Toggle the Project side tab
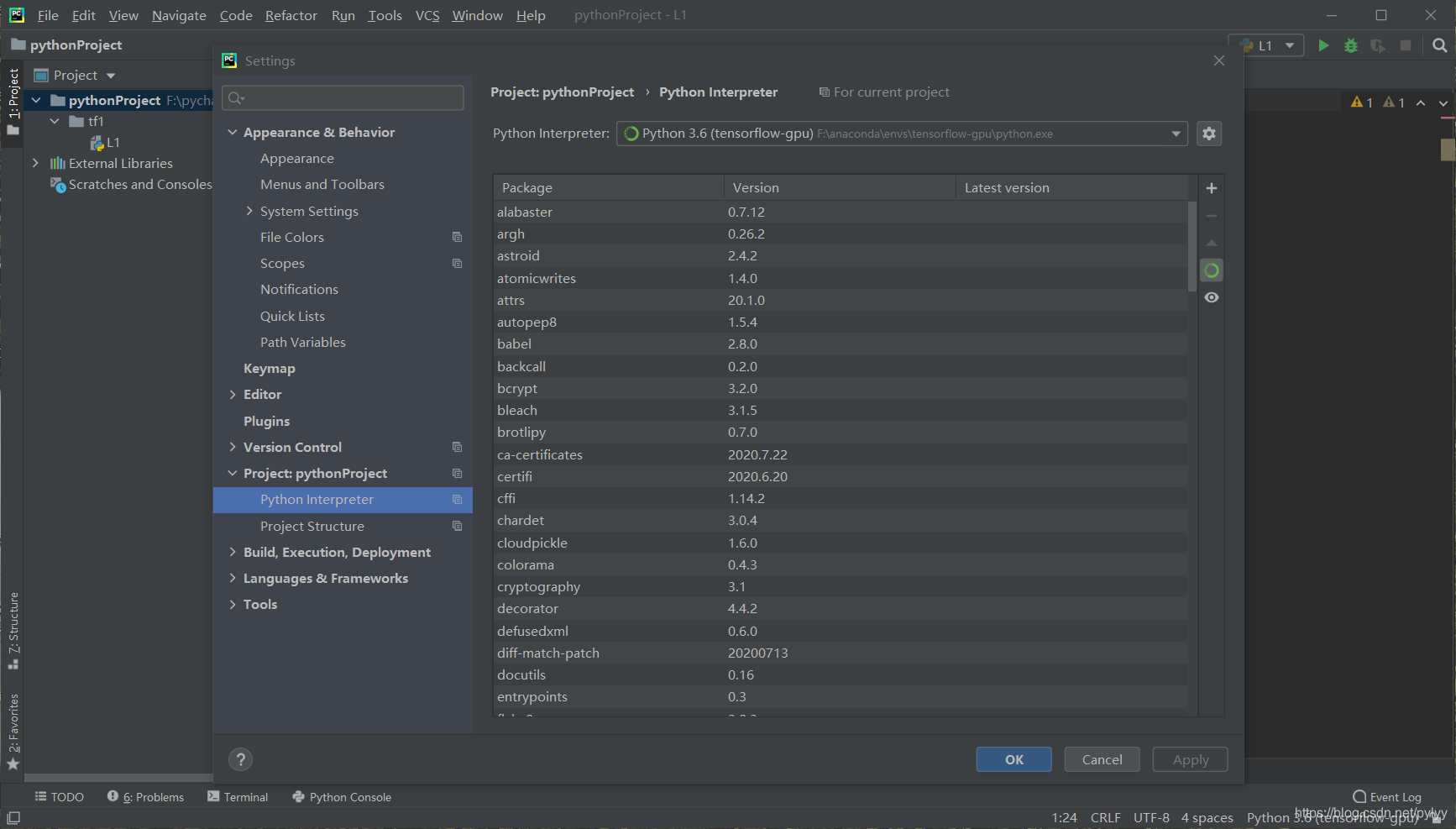 [x=13, y=101]
